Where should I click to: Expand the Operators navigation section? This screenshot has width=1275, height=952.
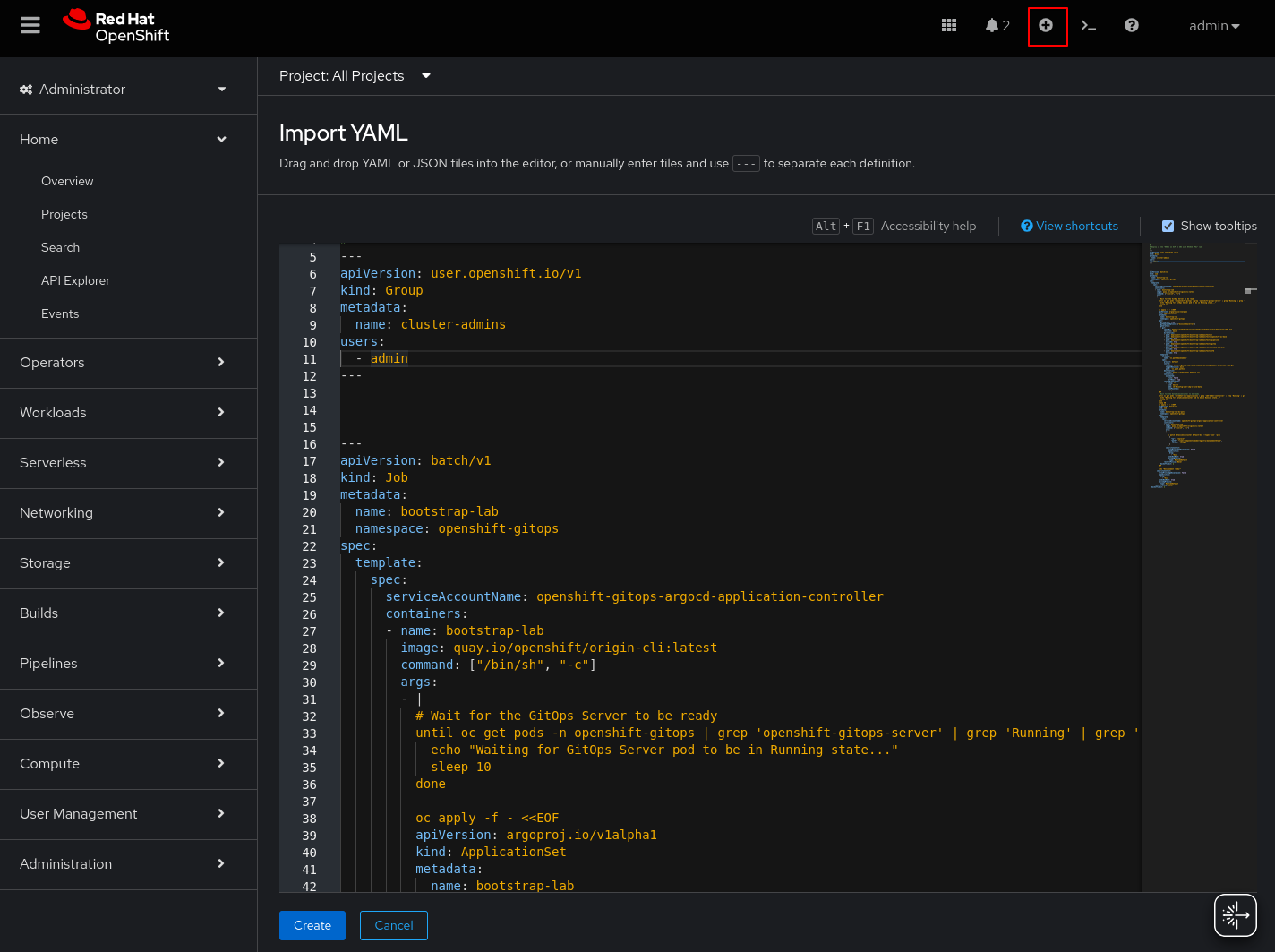124,363
